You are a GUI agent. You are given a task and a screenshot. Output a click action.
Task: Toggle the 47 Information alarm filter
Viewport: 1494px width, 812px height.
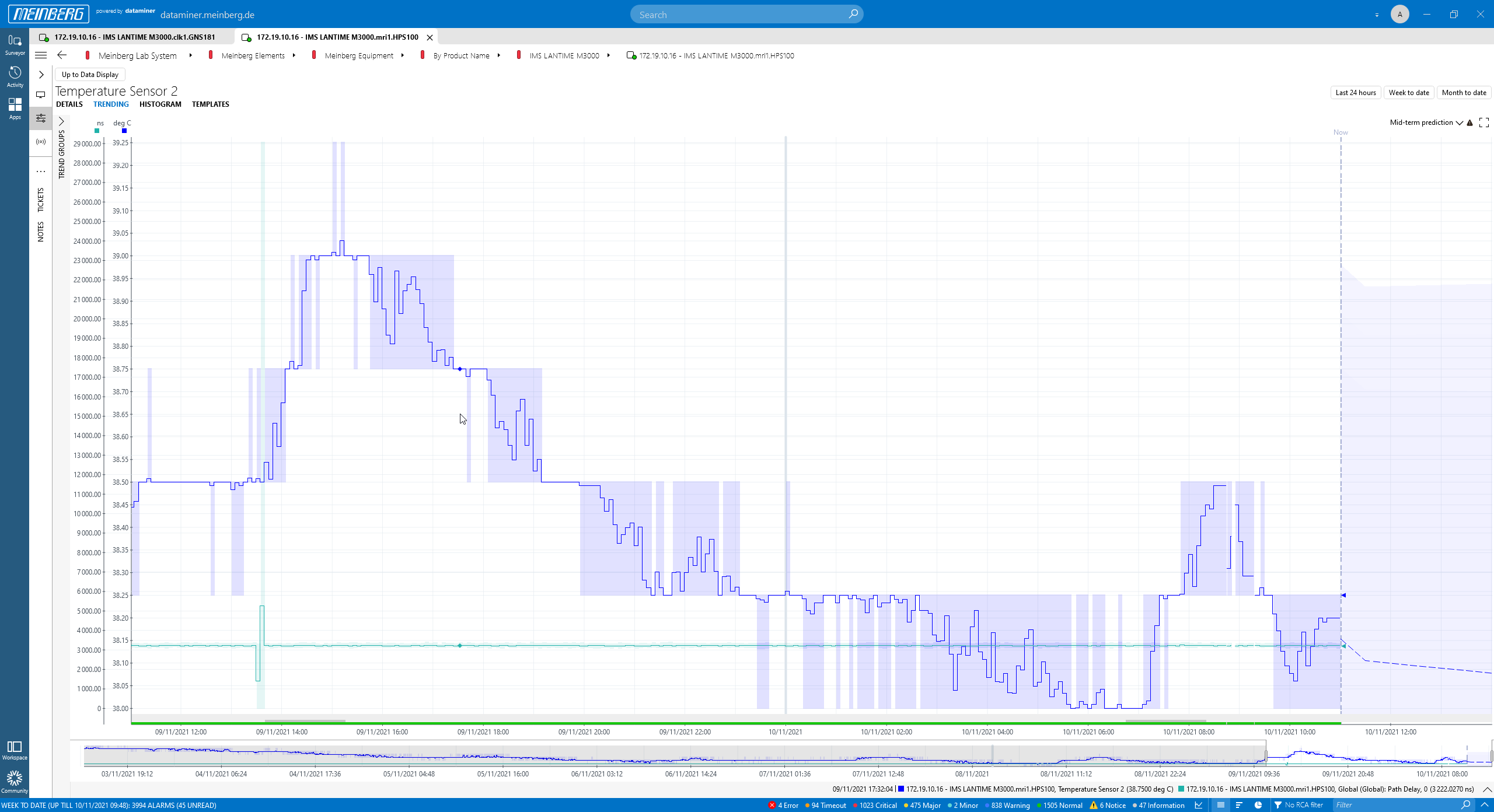click(1158, 806)
